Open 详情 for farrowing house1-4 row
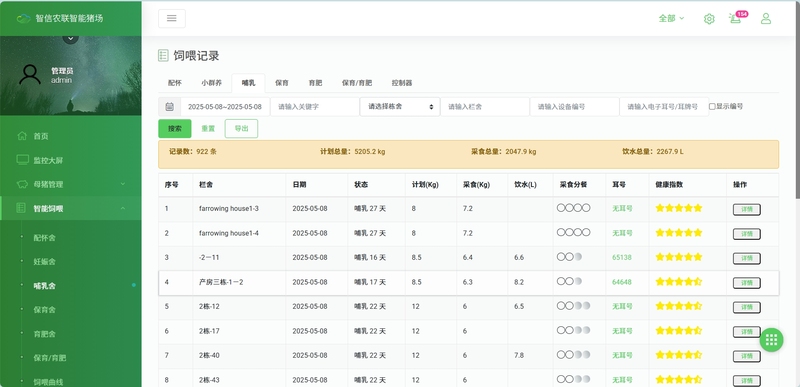Screen dimensions: 800x387 click(747, 234)
